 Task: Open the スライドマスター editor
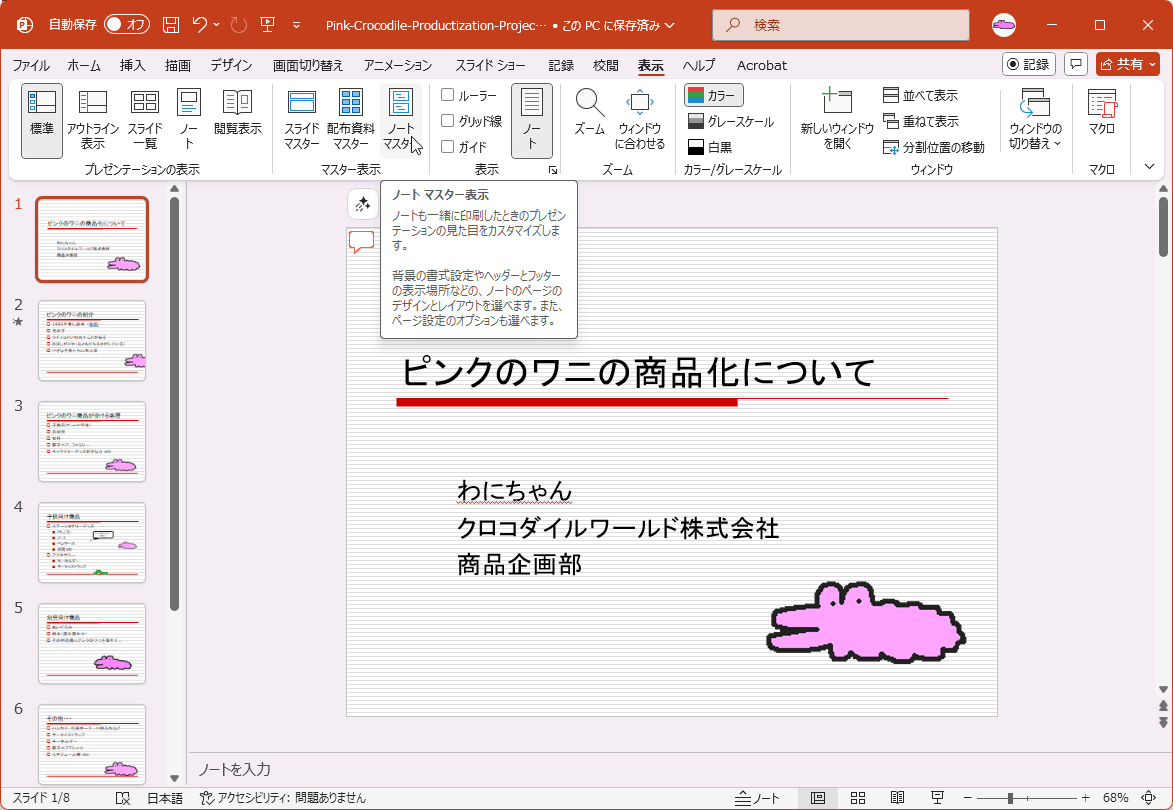coord(303,118)
